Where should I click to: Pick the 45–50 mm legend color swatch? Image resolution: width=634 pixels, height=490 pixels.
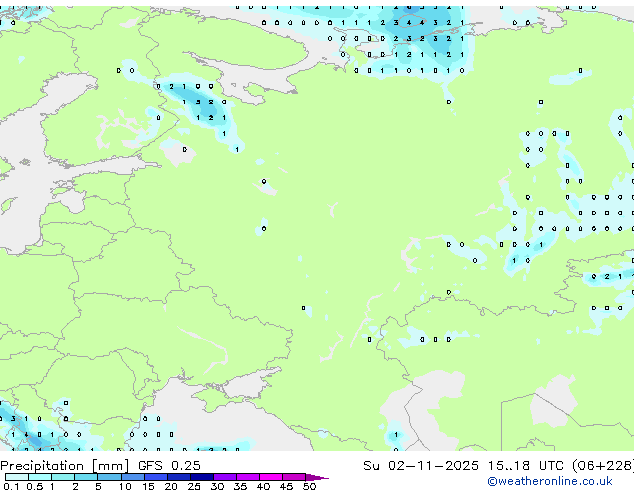click(x=294, y=477)
